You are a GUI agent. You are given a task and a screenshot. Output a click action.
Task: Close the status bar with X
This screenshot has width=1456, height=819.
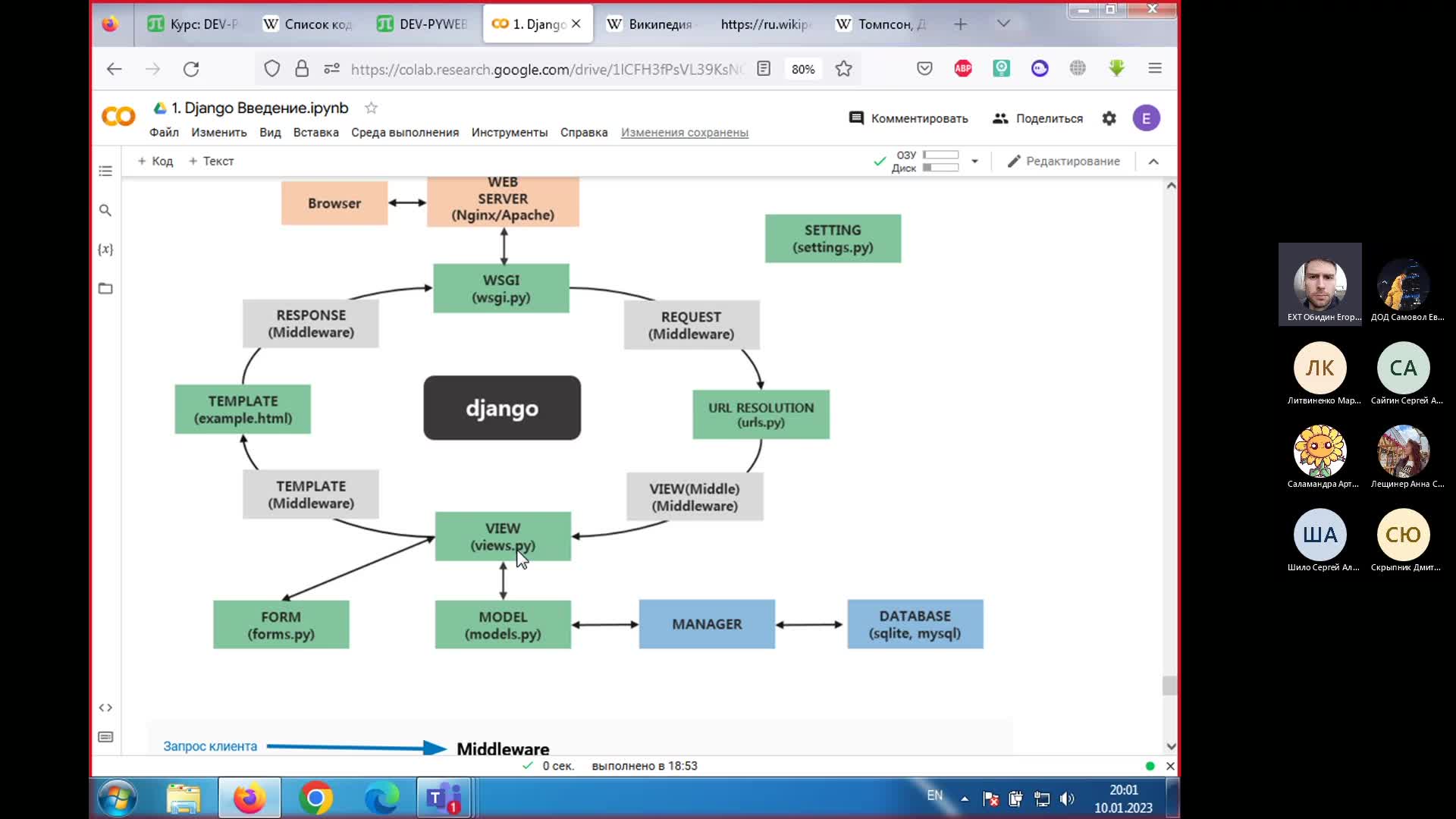pyautogui.click(x=1170, y=766)
